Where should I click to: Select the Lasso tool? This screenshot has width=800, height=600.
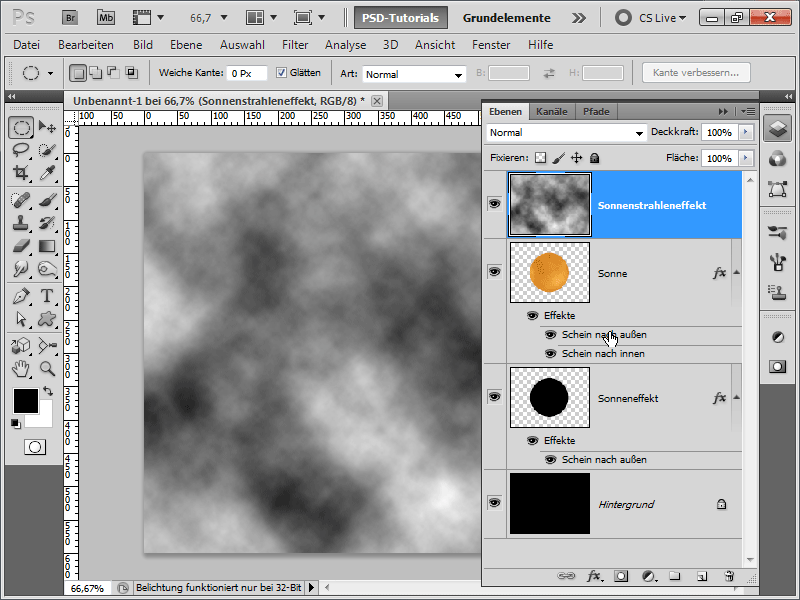pyautogui.click(x=21, y=150)
